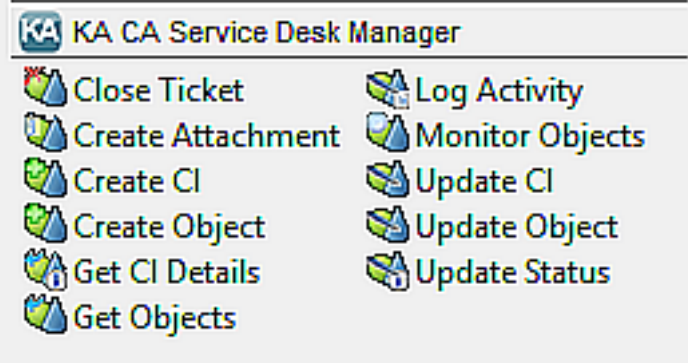The width and height of the screenshot is (688, 363).
Task: Choose the Get CI Details label
Action: click(167, 271)
